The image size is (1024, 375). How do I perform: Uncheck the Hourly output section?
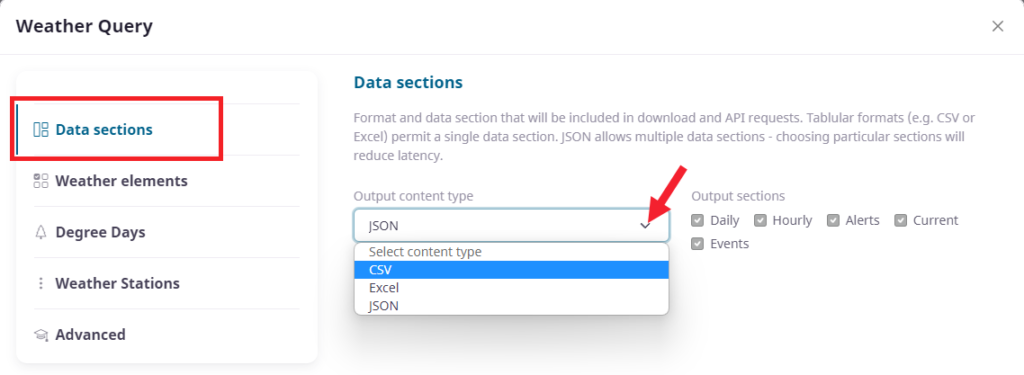[x=760, y=220]
